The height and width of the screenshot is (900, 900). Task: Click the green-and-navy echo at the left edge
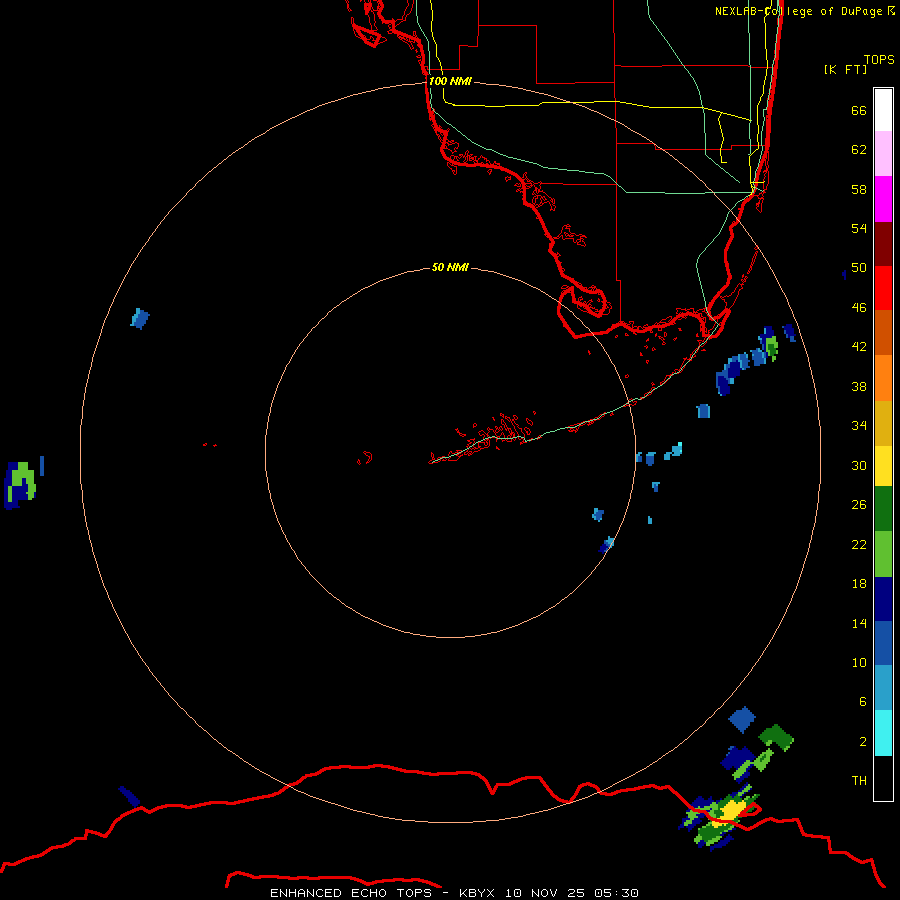(x=21, y=484)
